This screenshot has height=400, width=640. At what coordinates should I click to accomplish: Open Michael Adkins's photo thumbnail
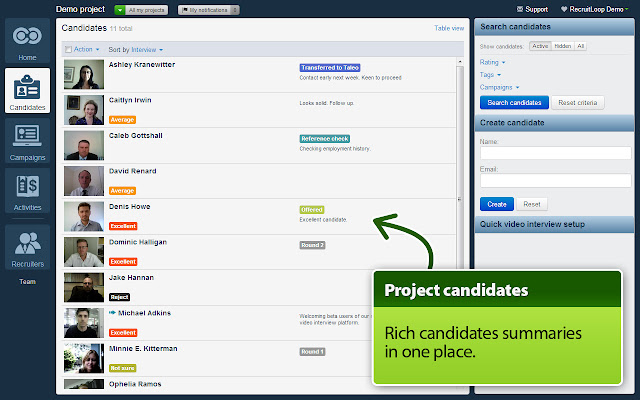coord(84,323)
